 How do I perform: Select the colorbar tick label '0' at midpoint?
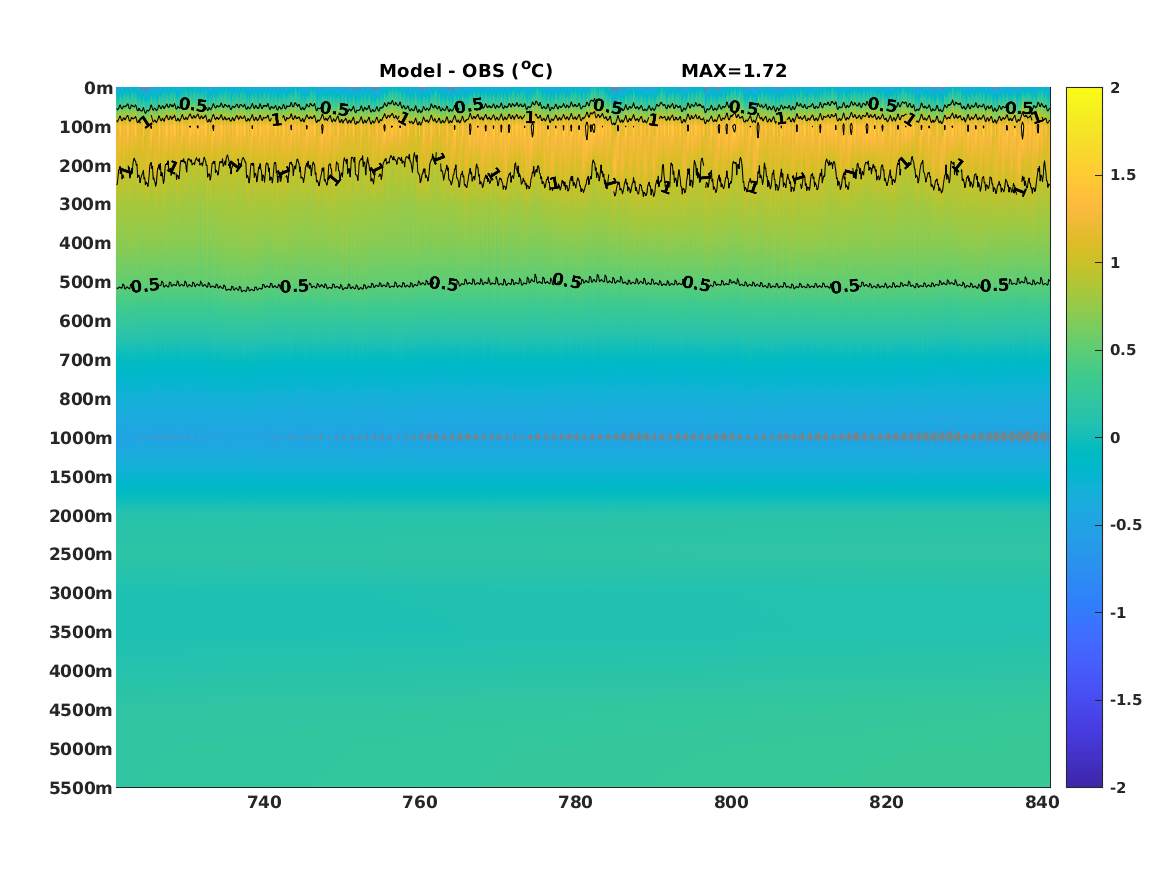coord(1115,438)
